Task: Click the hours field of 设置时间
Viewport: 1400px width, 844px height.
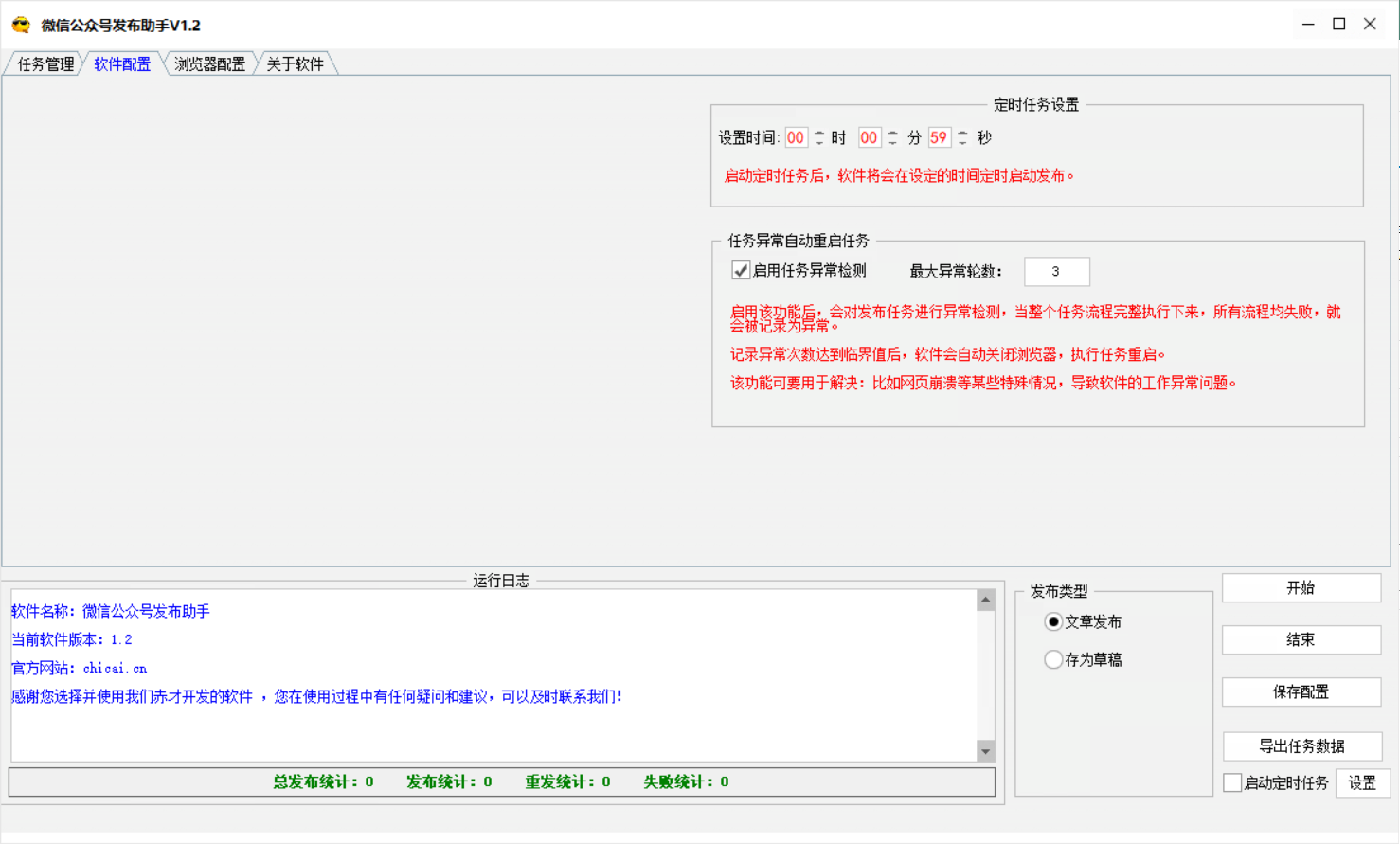Action: pyautogui.click(x=796, y=138)
